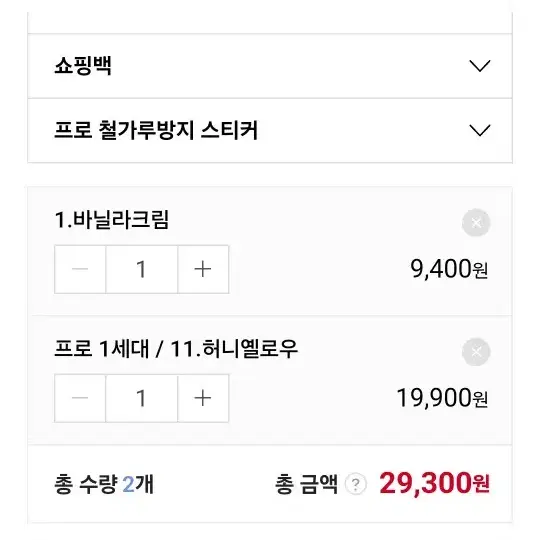Click the chevron arrow beside 쇼핑백
Viewport: 540px width, 540px height.
(480, 65)
